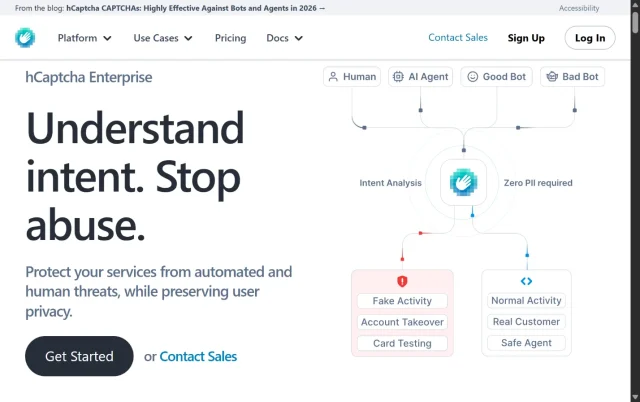Click the Safe Agent label
This screenshot has width=640, height=402.
coord(526,343)
